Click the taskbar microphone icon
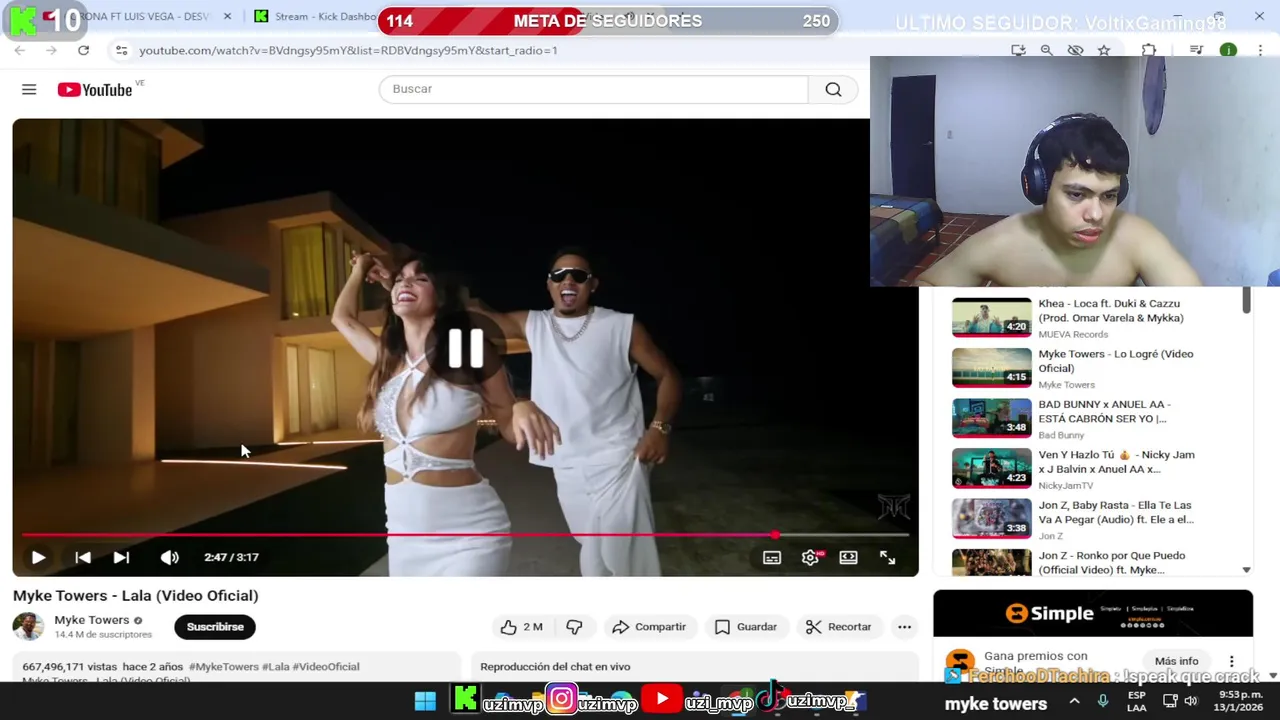The width and height of the screenshot is (1280, 720). pos(1103,701)
